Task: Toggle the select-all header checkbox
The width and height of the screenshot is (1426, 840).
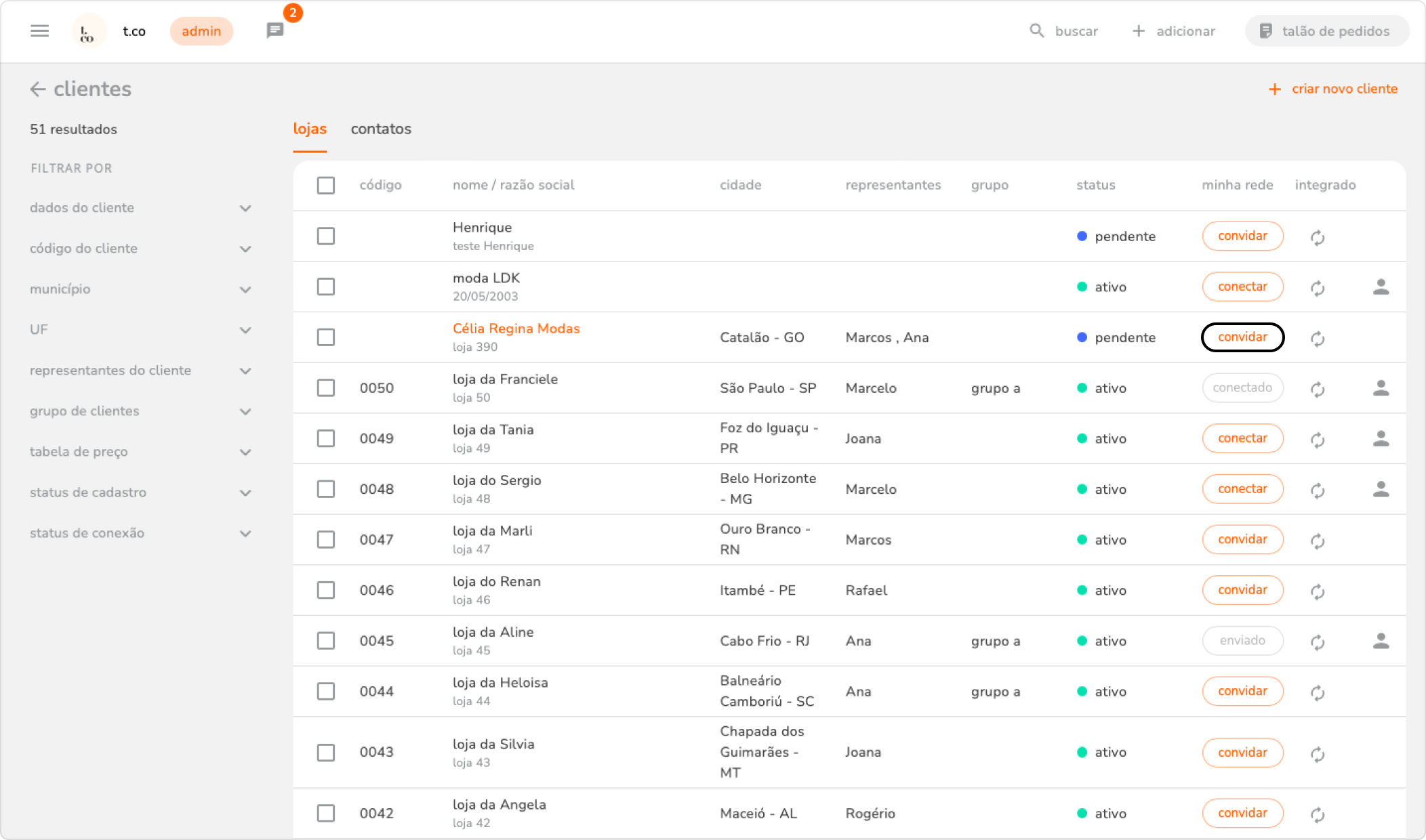Action: point(326,186)
